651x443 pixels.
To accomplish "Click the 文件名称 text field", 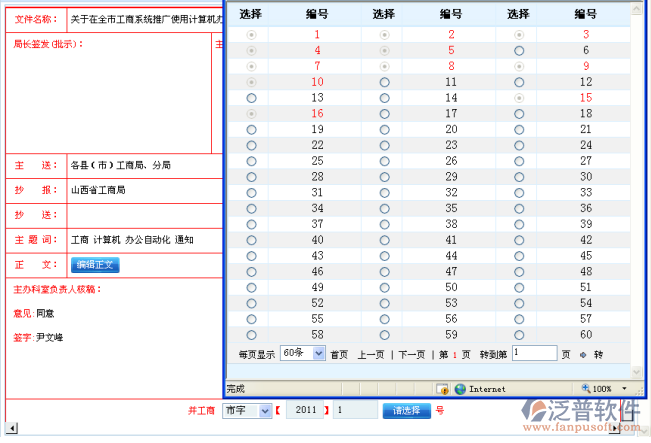I will point(146,20).
